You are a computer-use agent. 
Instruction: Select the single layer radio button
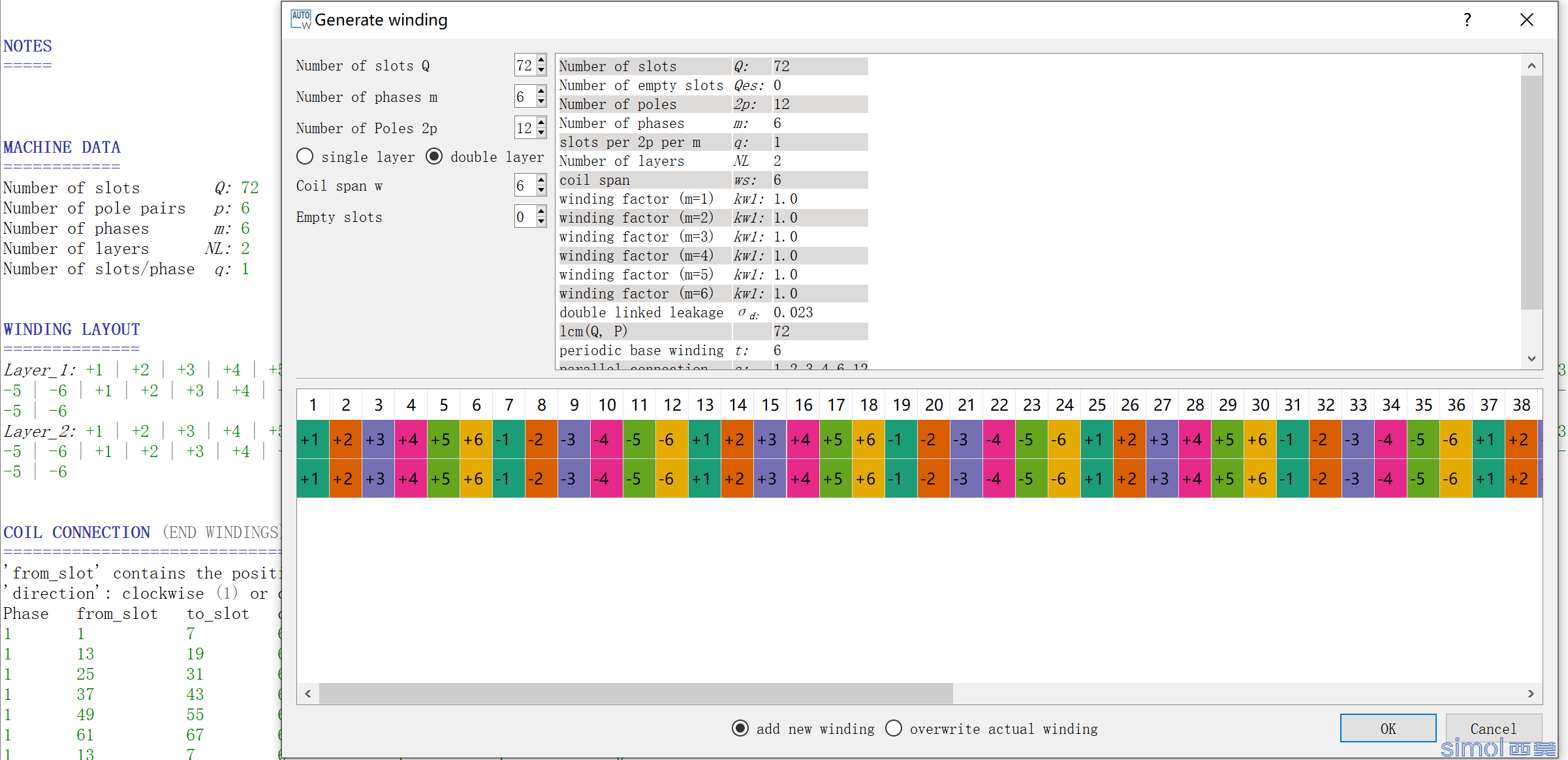pyautogui.click(x=305, y=157)
